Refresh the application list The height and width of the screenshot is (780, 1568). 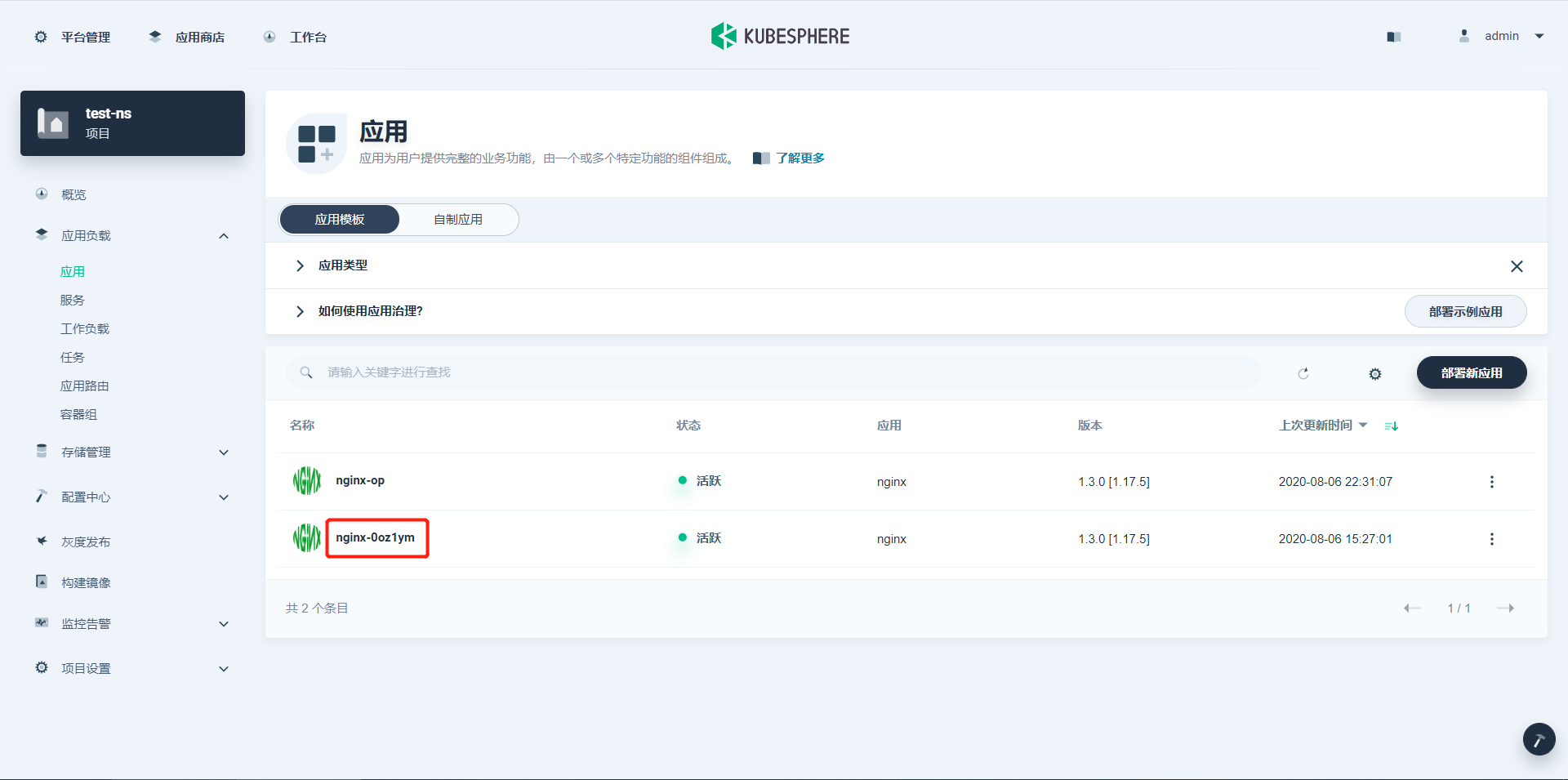[x=1304, y=372]
